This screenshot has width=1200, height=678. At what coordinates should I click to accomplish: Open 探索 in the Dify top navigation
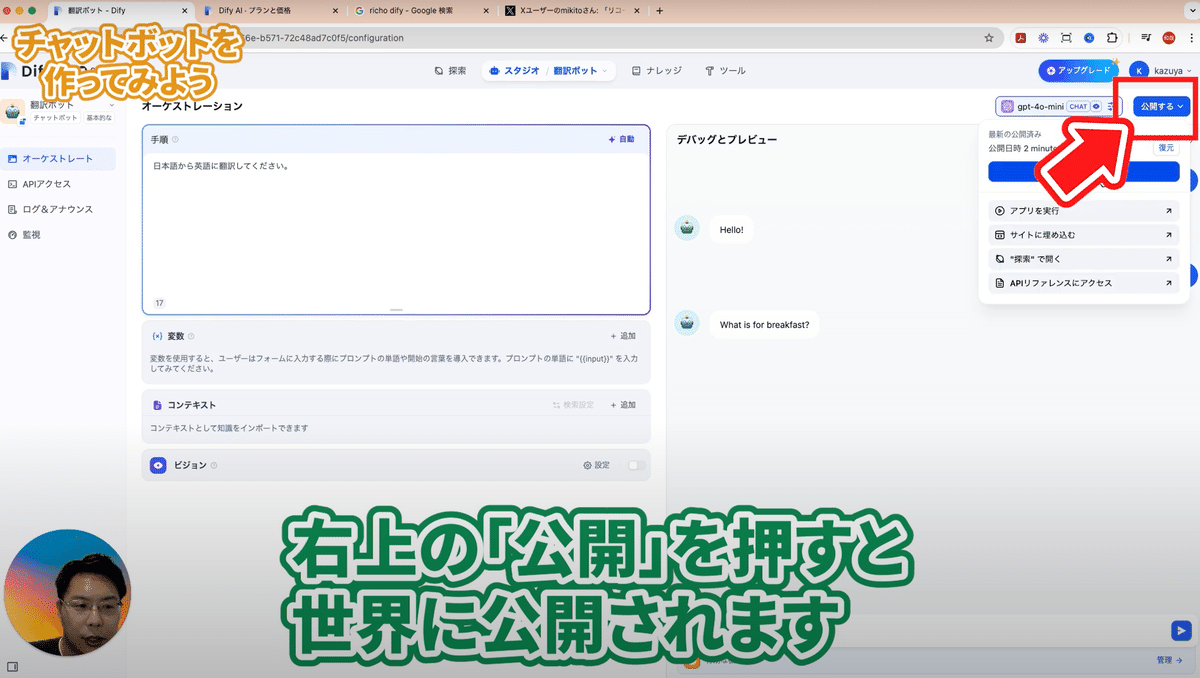[x=451, y=71]
